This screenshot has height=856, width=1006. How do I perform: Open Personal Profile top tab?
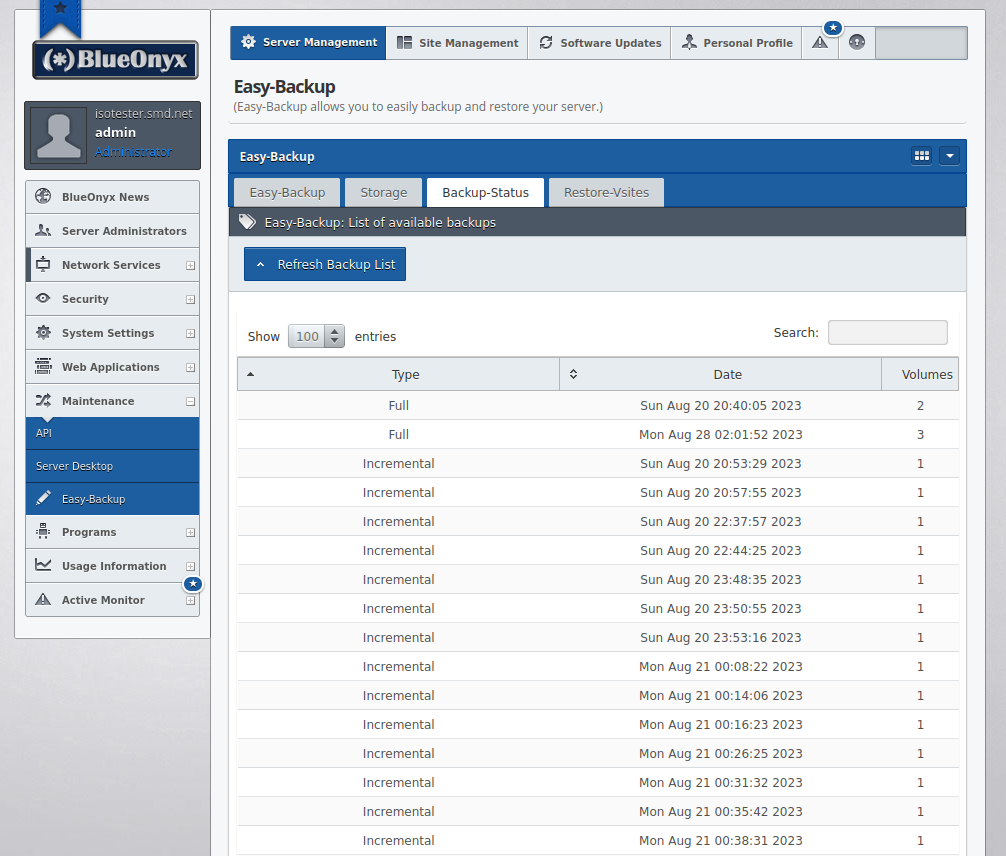click(736, 42)
